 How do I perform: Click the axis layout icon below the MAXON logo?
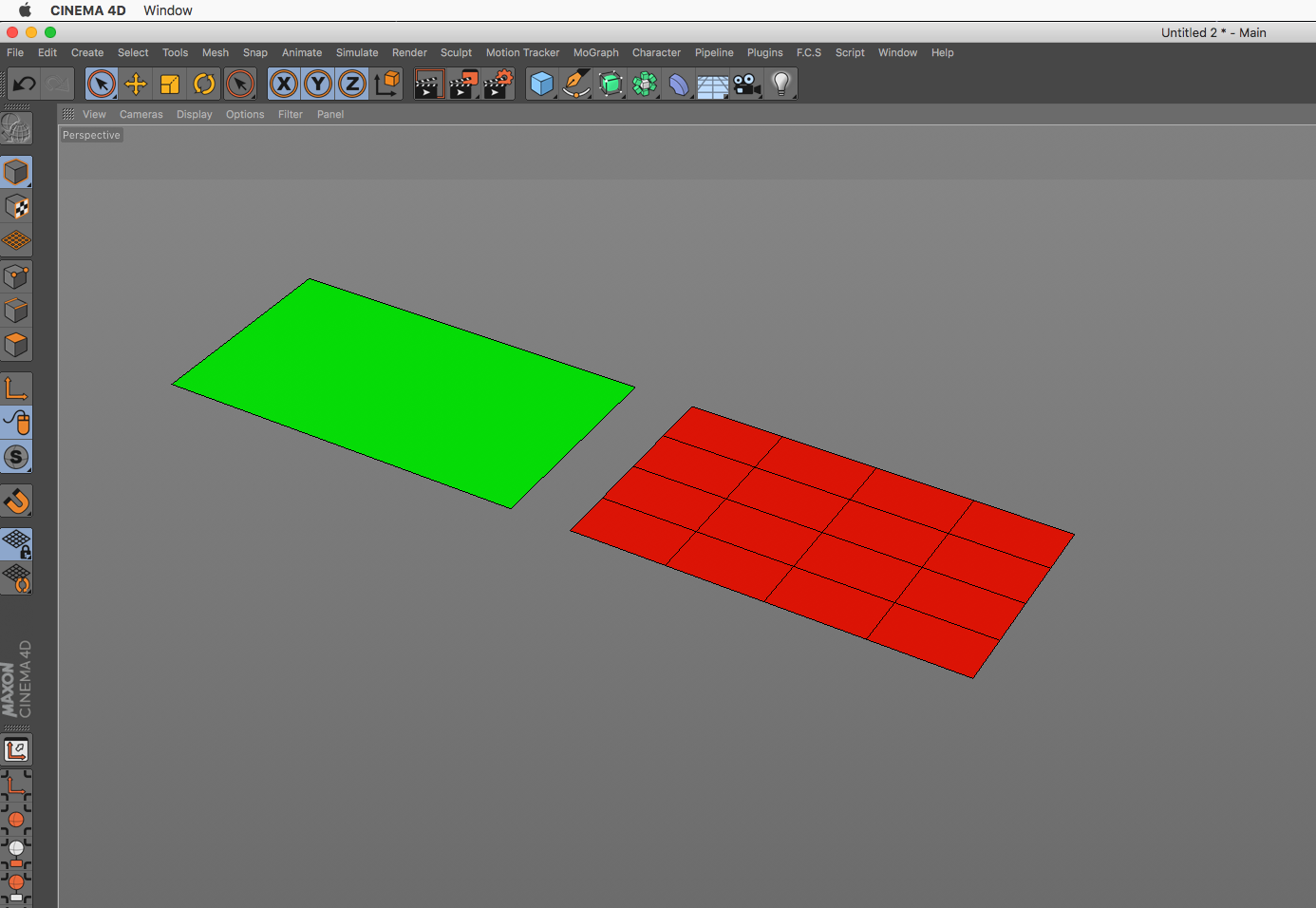tap(16, 750)
